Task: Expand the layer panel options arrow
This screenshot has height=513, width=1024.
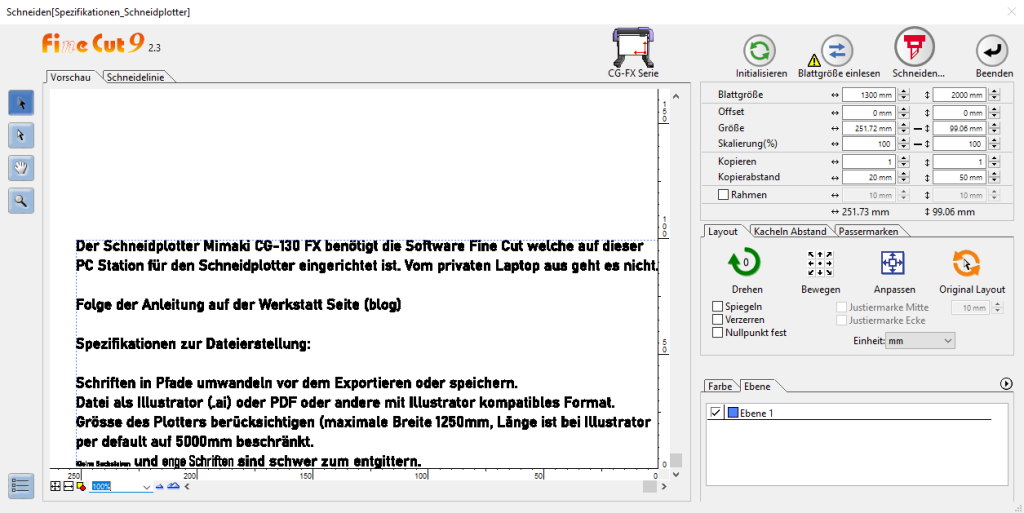Action: (x=1005, y=383)
